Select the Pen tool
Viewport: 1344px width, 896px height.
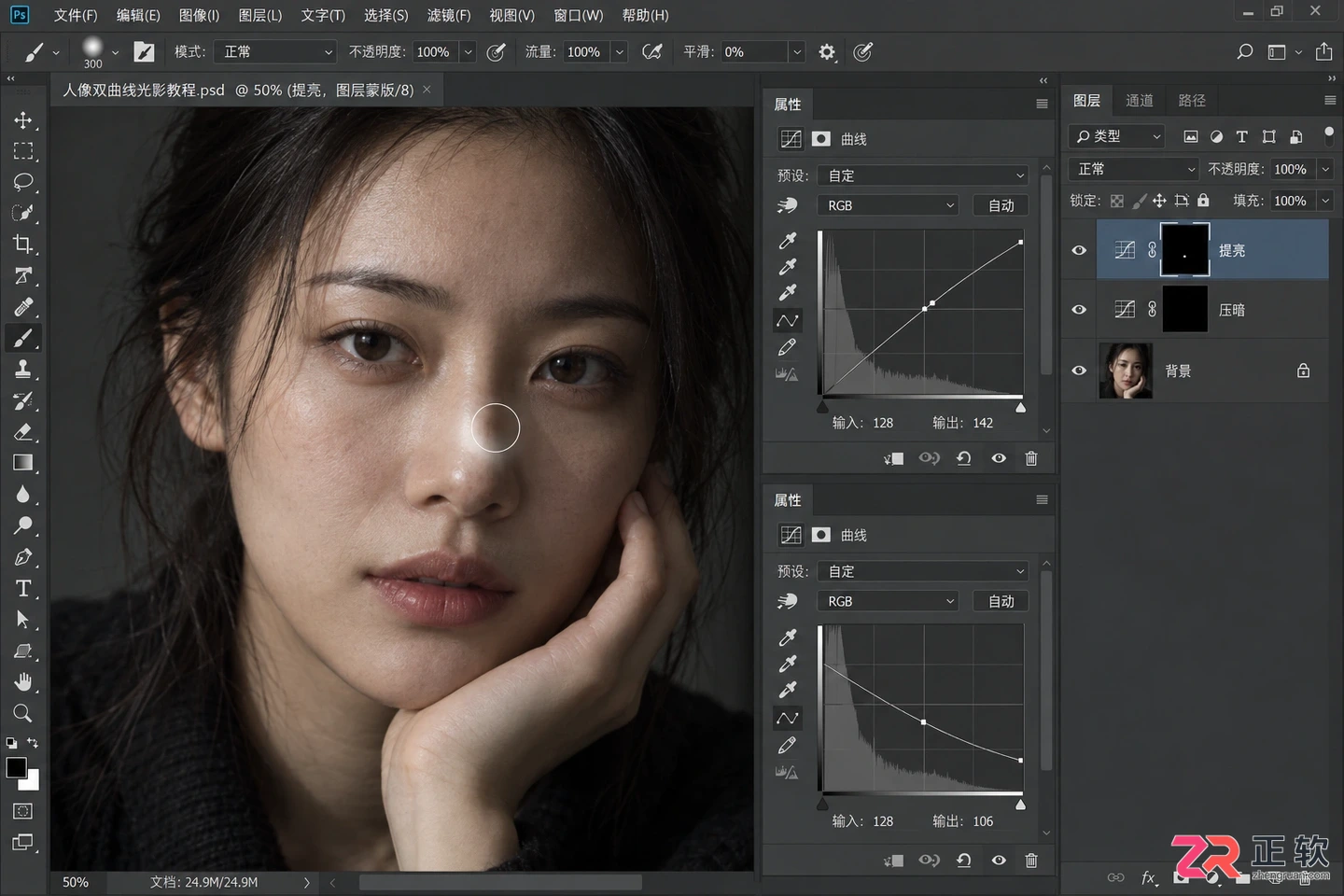23,557
